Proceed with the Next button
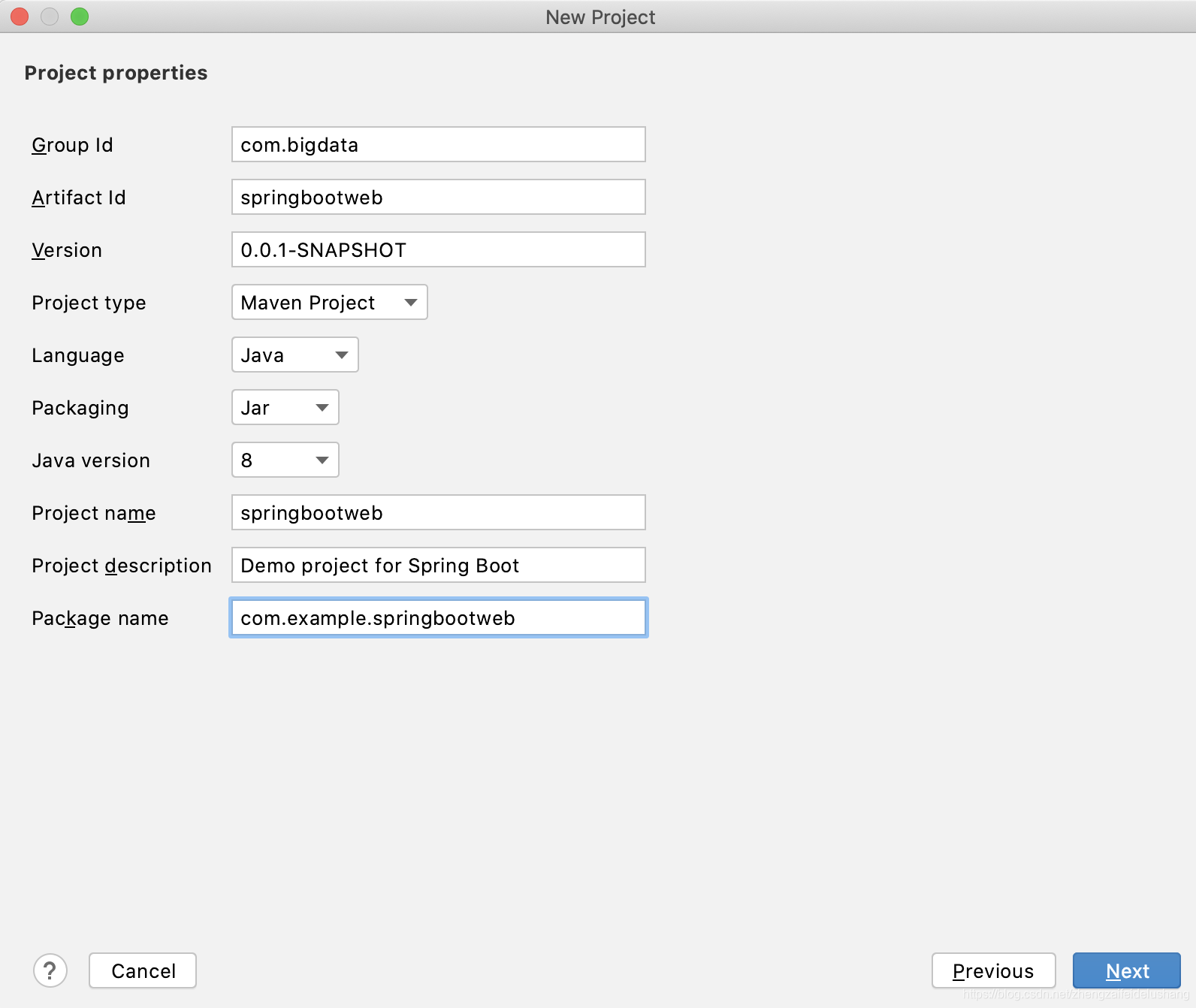1196x1008 pixels. point(1127,970)
